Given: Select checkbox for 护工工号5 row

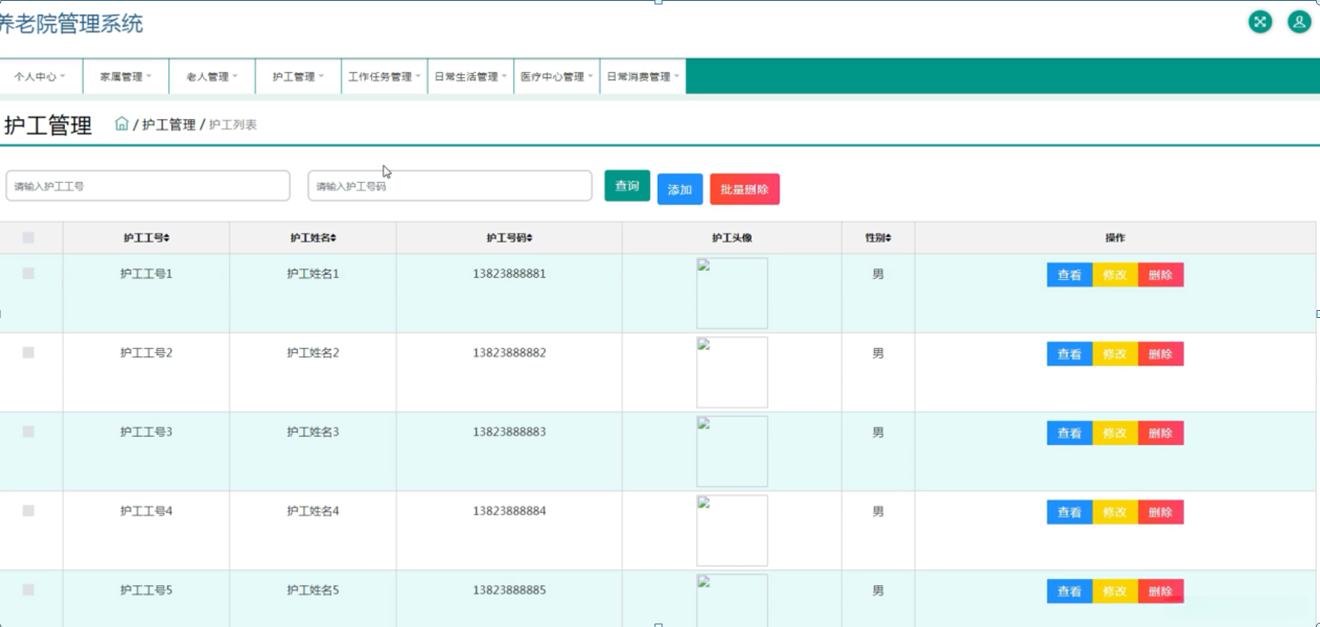Looking at the screenshot, I should point(28,590).
